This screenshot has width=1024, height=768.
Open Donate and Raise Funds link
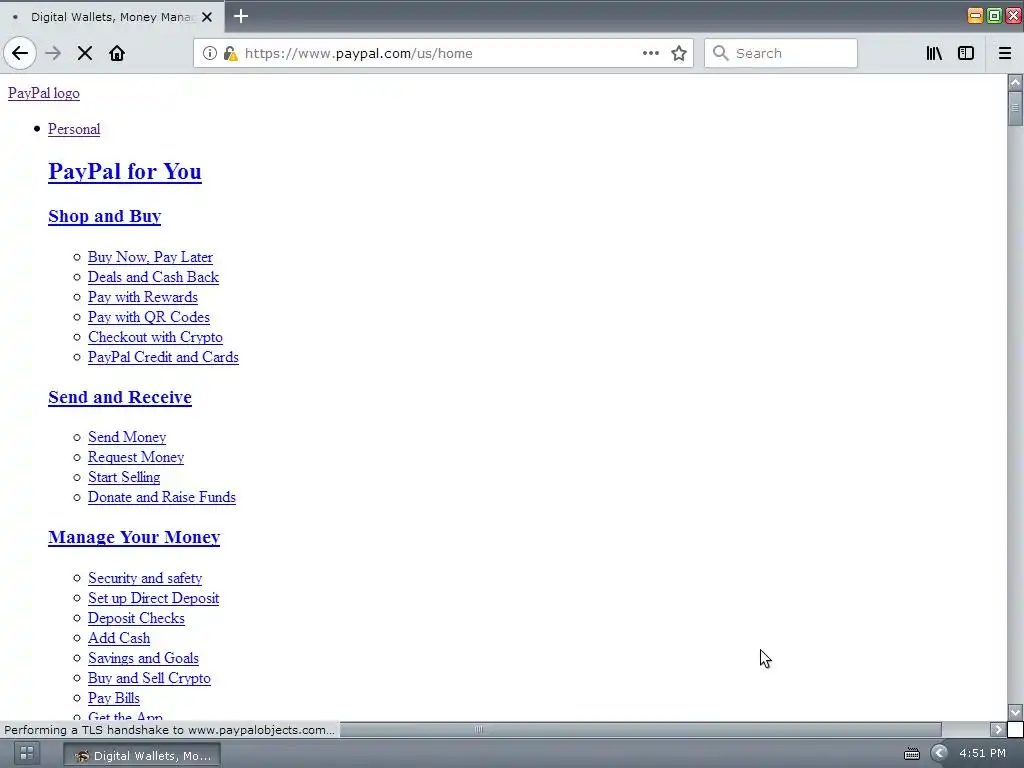[x=162, y=498]
